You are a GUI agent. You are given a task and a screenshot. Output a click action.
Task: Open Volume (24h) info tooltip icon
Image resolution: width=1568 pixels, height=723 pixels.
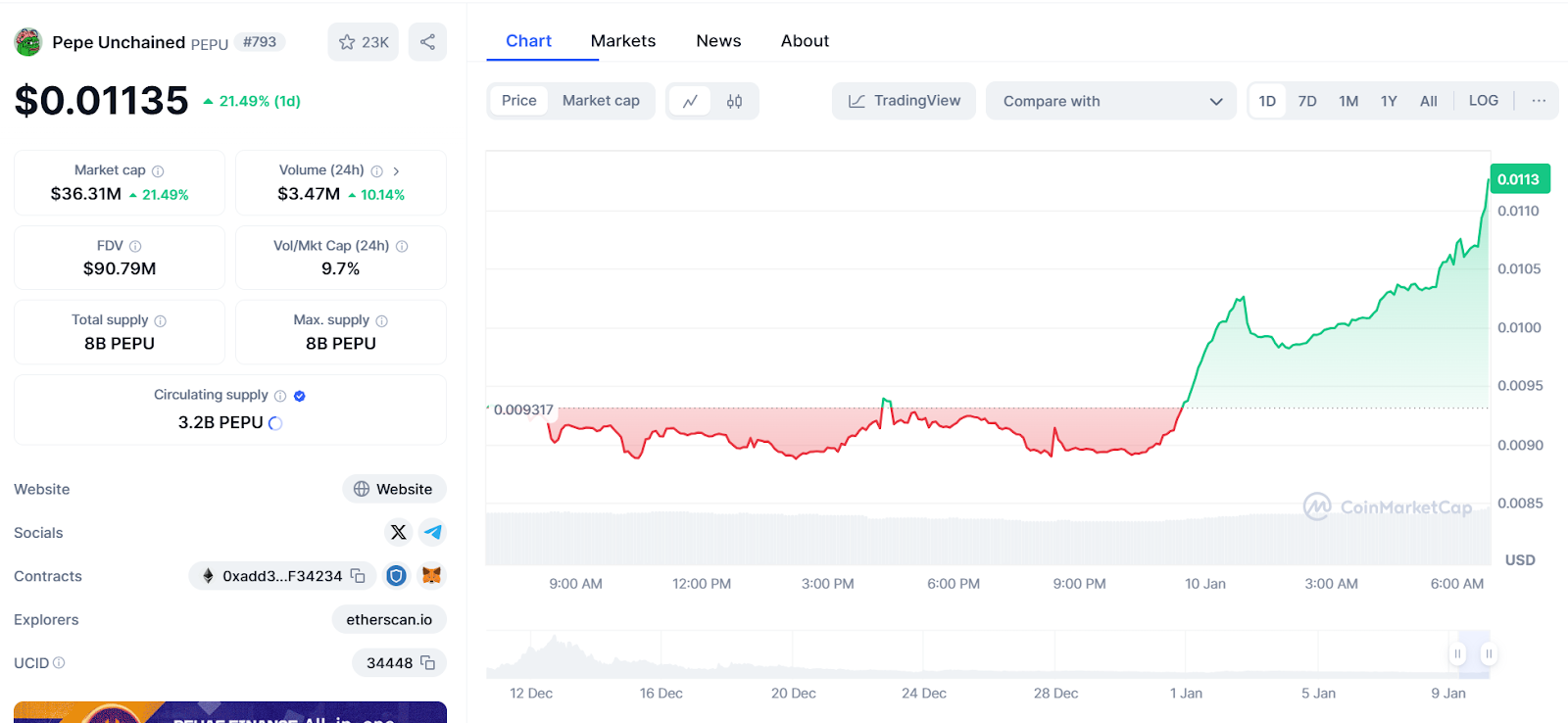(x=377, y=171)
